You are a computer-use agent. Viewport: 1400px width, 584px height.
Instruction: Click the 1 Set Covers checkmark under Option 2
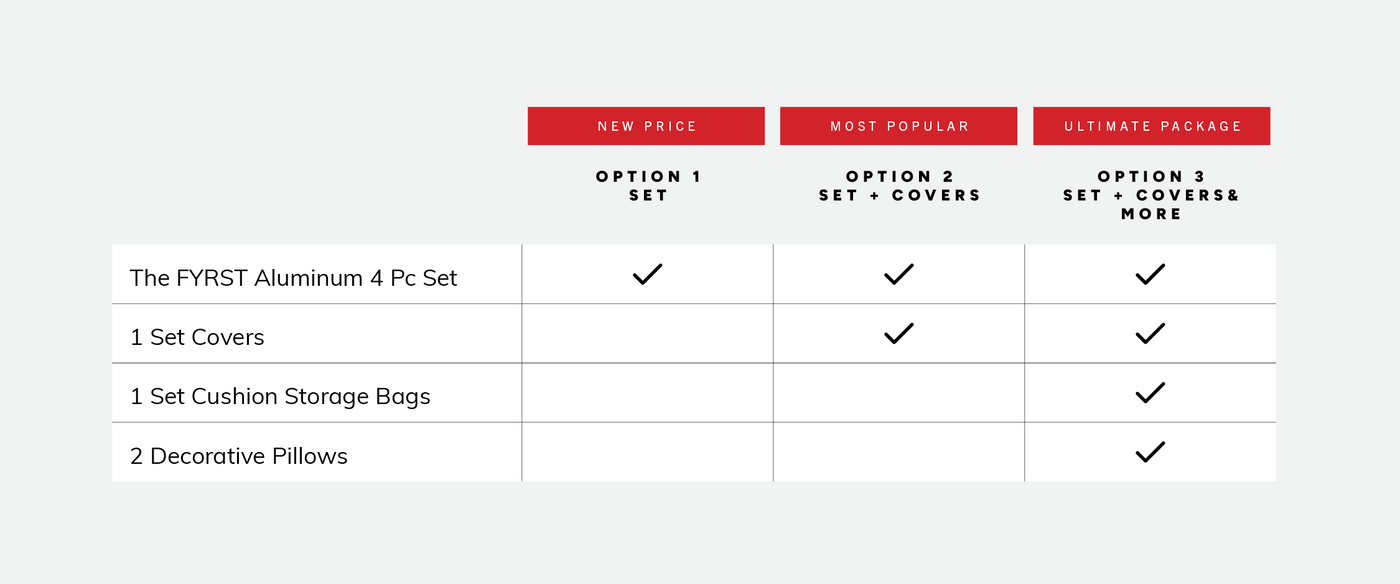point(899,333)
